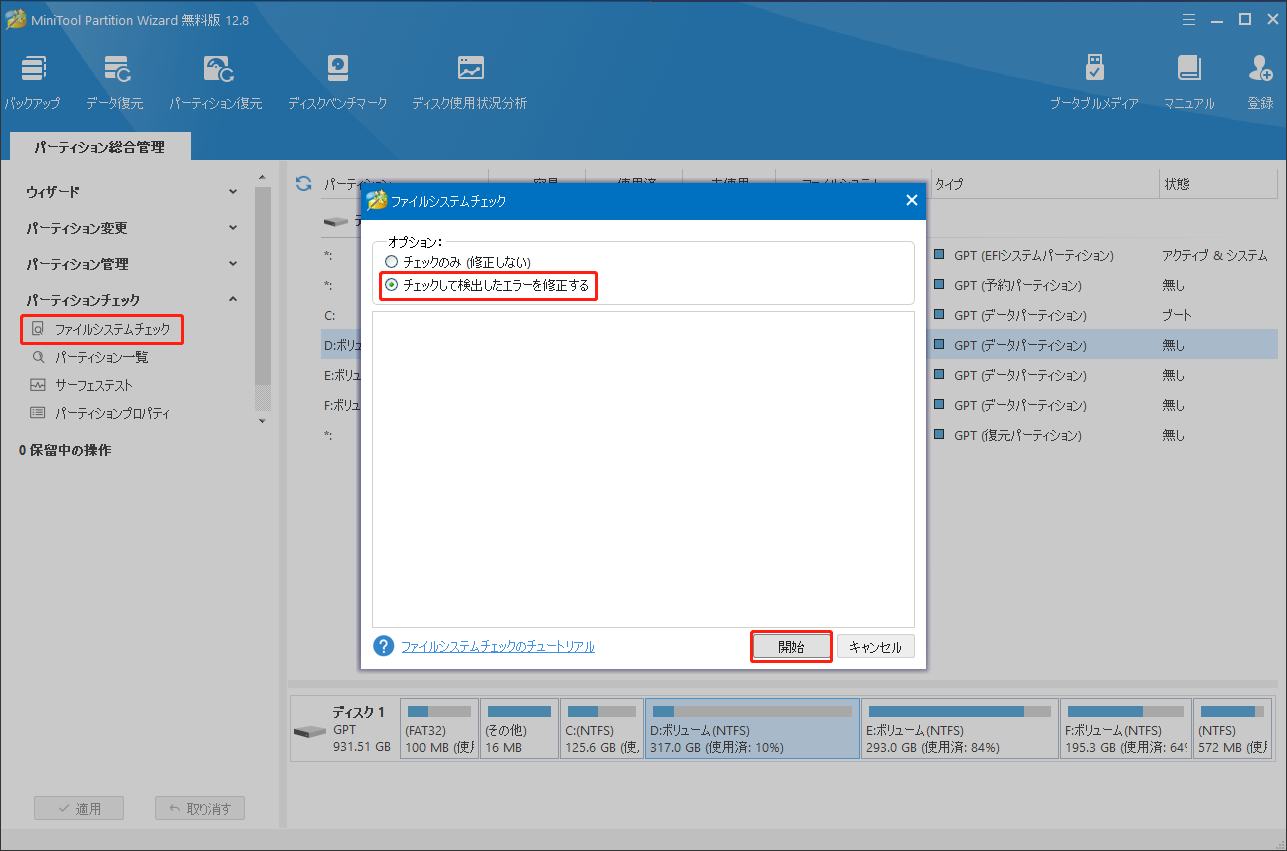Collapse the パーティションチェック section
Viewport: 1287px width, 851px height.
132,299
